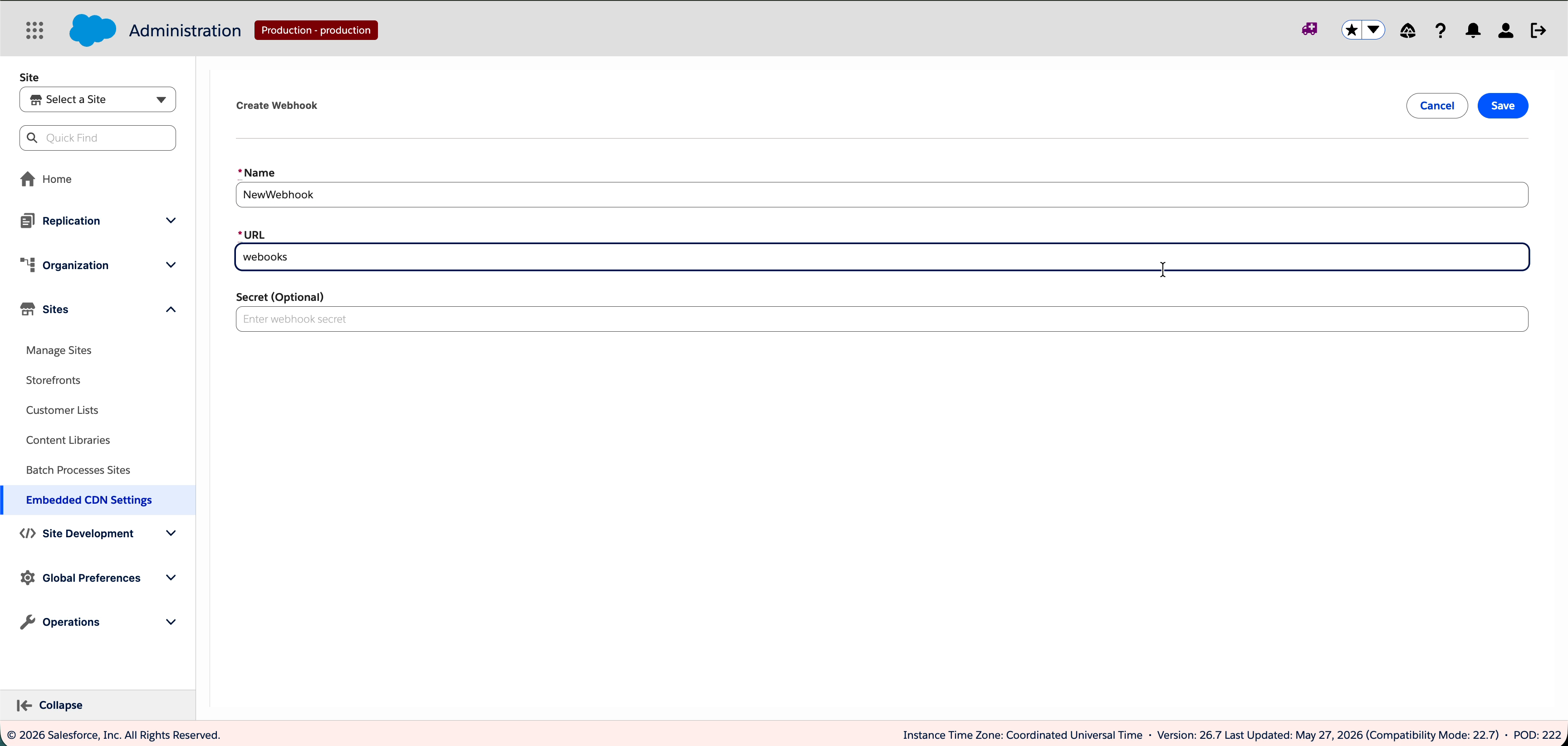Click the Organization hierarchy icon

point(27,264)
